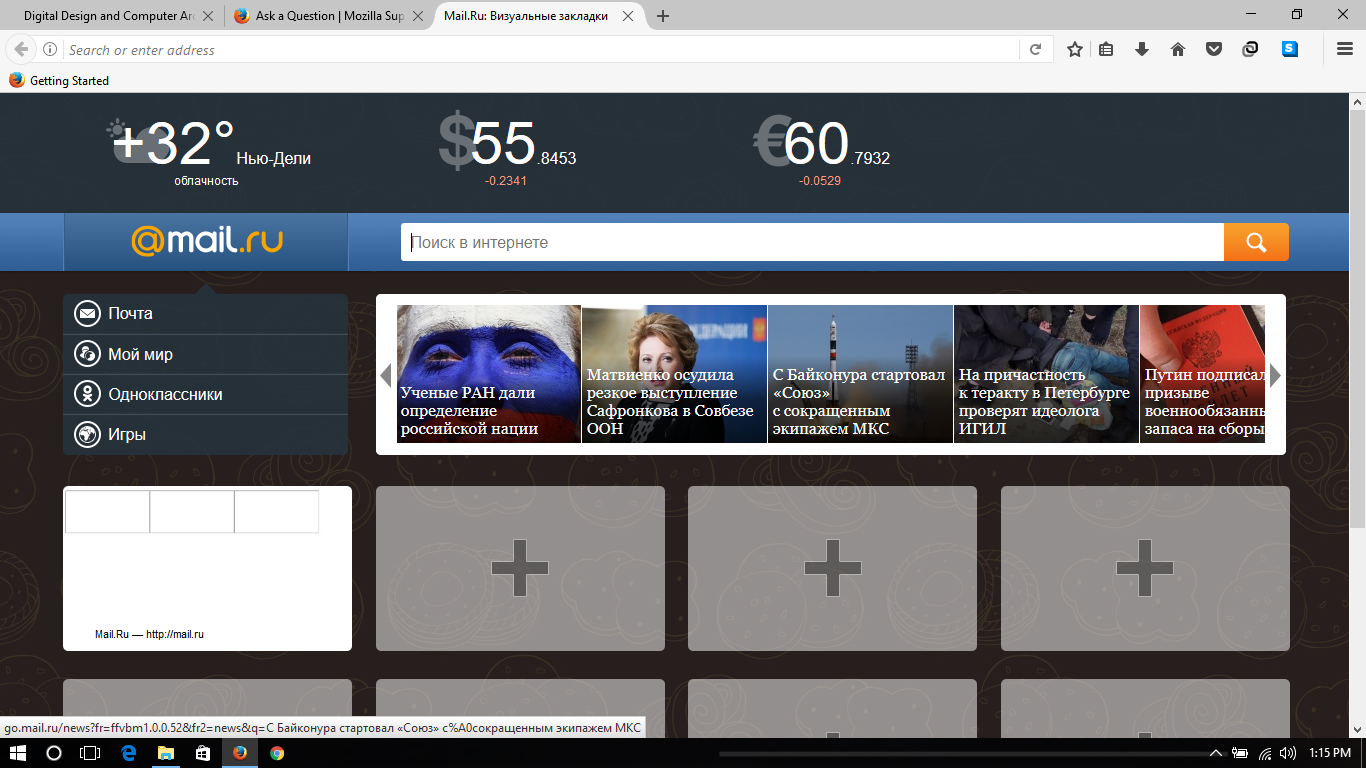Open the Mail.Ru visual bookmark thumbnail
The image size is (1366, 768).
[x=207, y=568]
